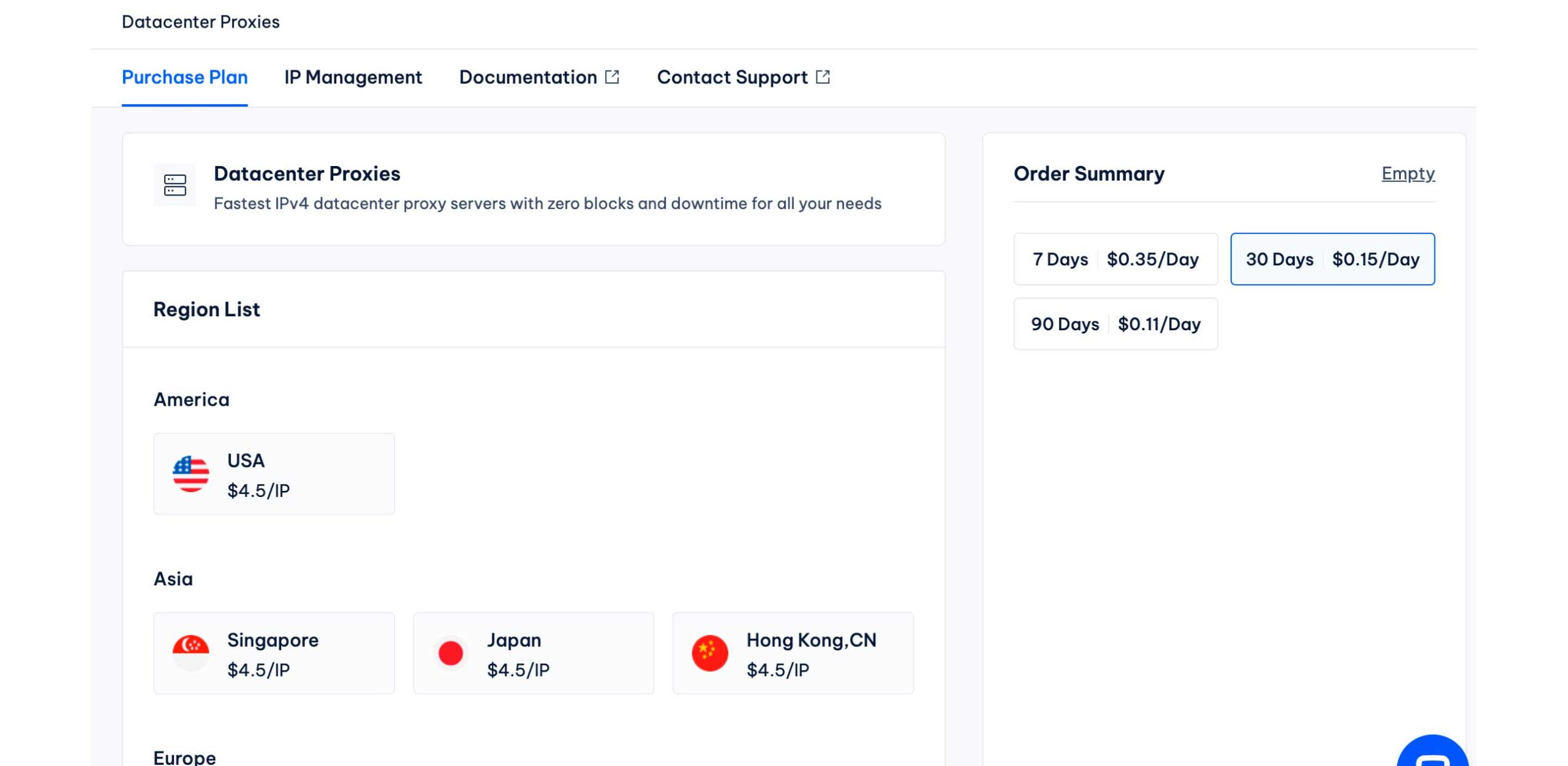Open the Documentation link

[x=527, y=77]
